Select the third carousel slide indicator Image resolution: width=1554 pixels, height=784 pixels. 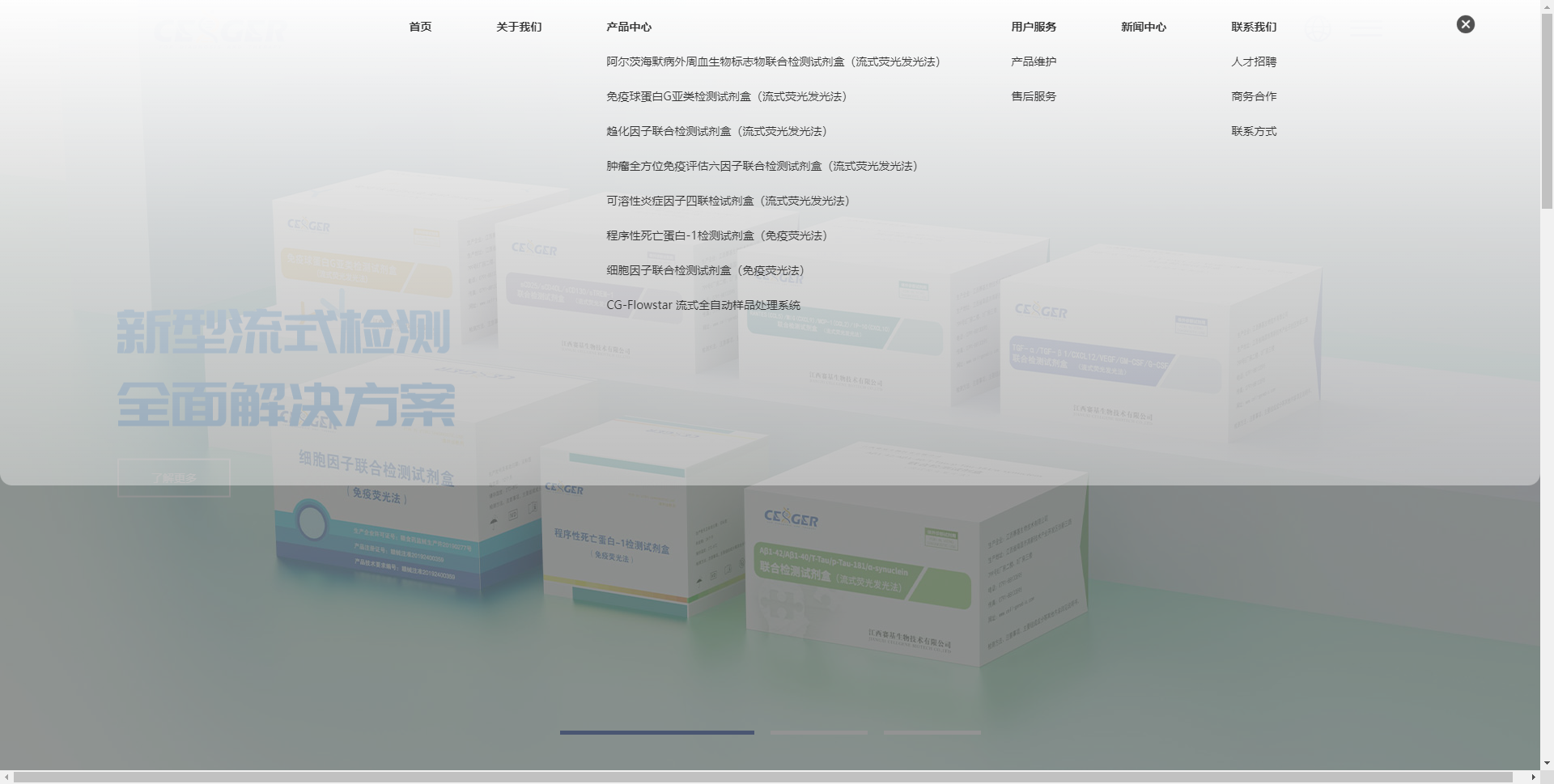pyautogui.click(x=932, y=732)
